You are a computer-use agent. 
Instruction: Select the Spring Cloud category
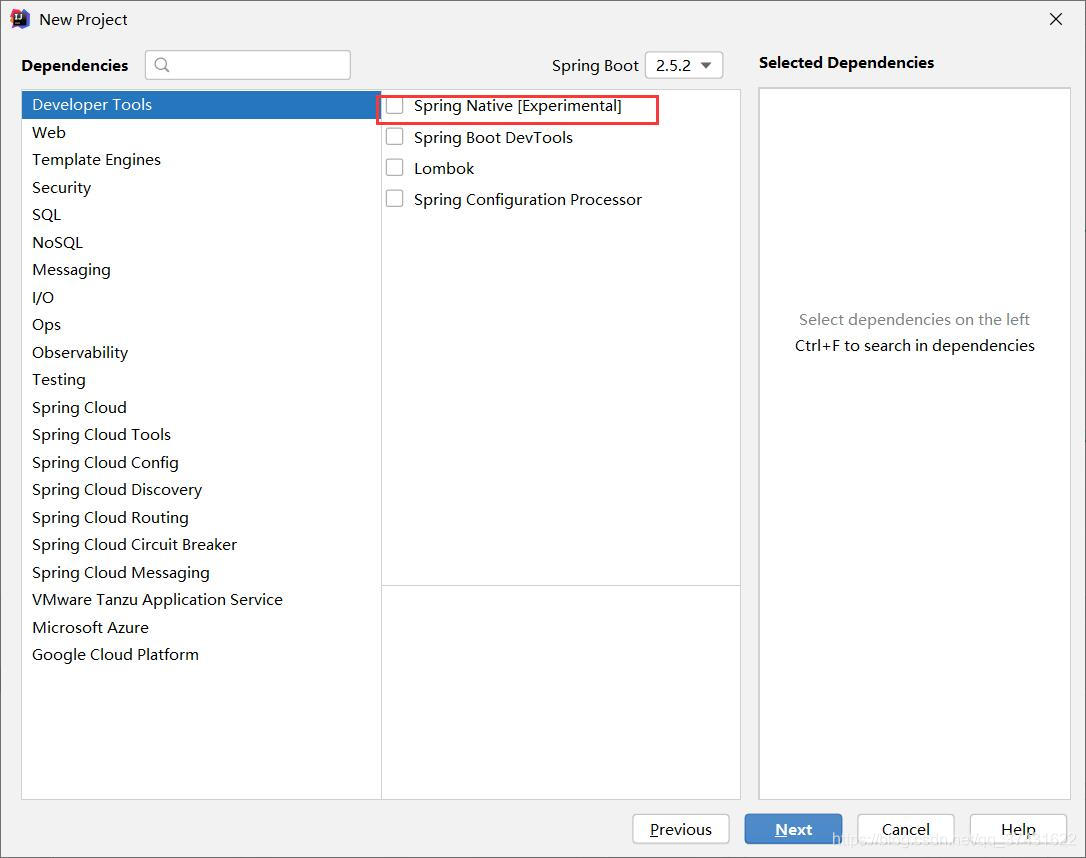pyautogui.click(x=201, y=407)
